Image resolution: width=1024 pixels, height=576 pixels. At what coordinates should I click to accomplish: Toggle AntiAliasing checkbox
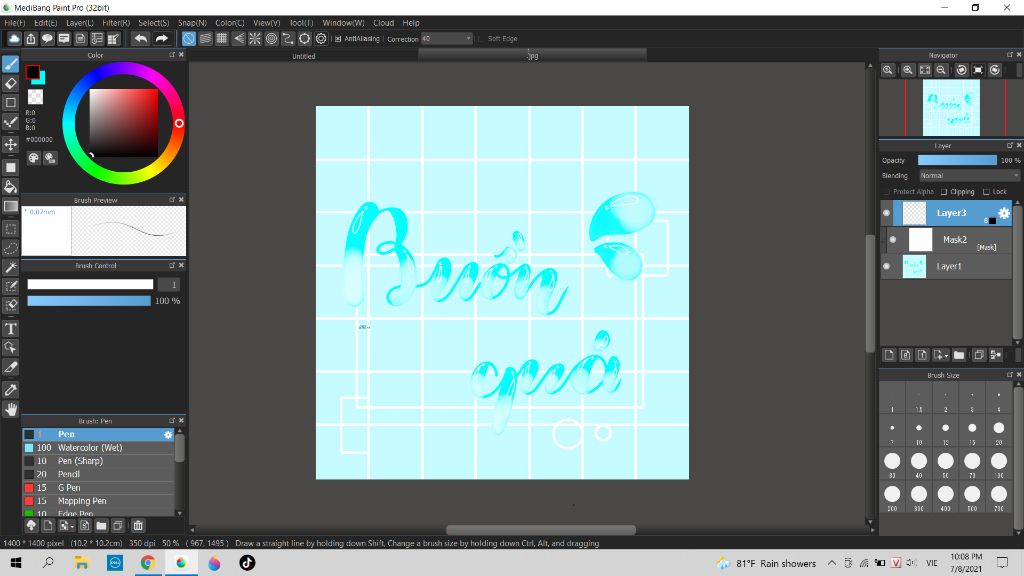tap(338, 39)
